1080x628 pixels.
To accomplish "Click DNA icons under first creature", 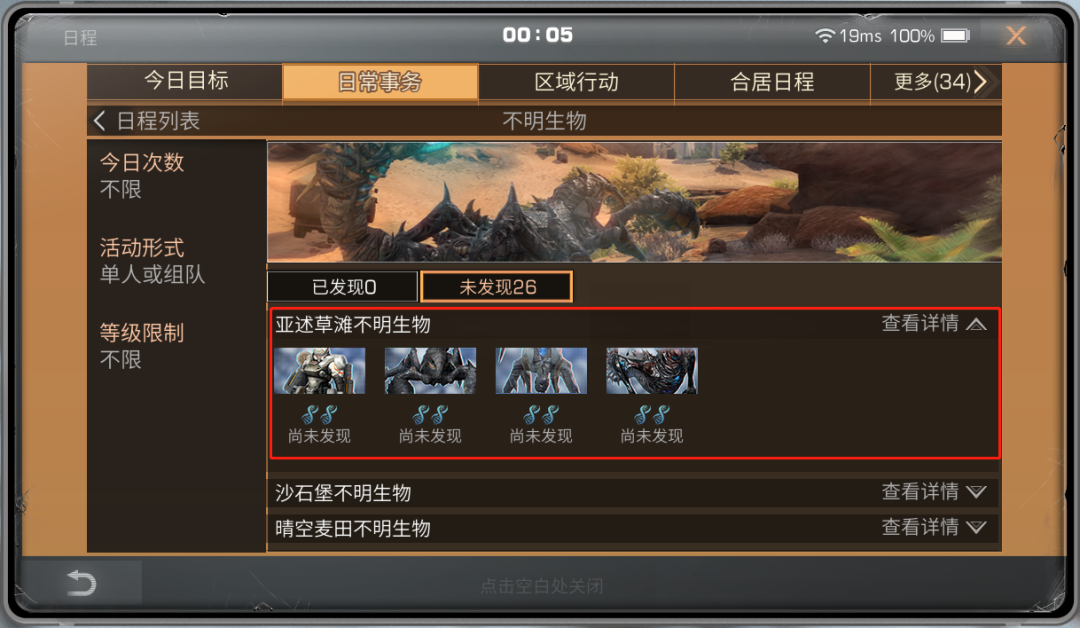I will (x=320, y=414).
